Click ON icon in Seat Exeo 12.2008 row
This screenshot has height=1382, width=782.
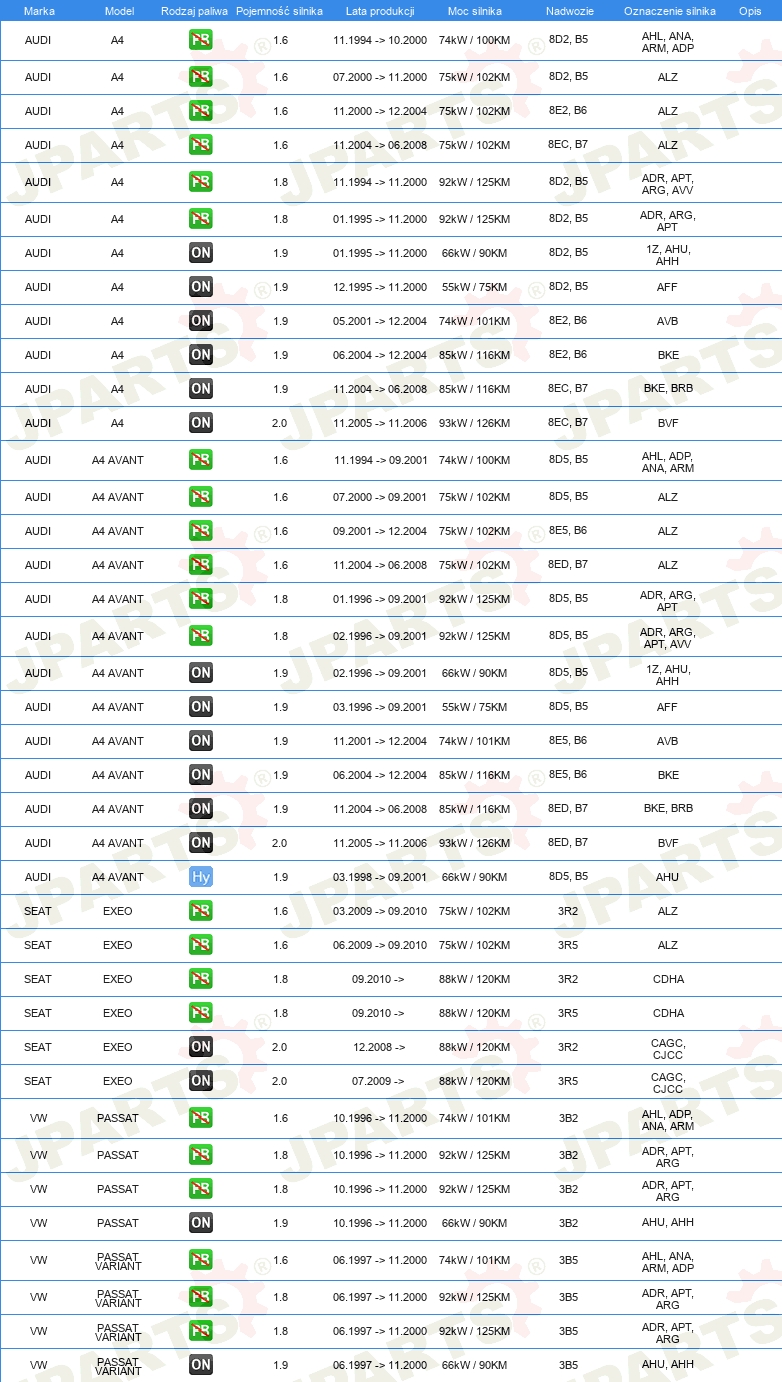(x=201, y=1047)
